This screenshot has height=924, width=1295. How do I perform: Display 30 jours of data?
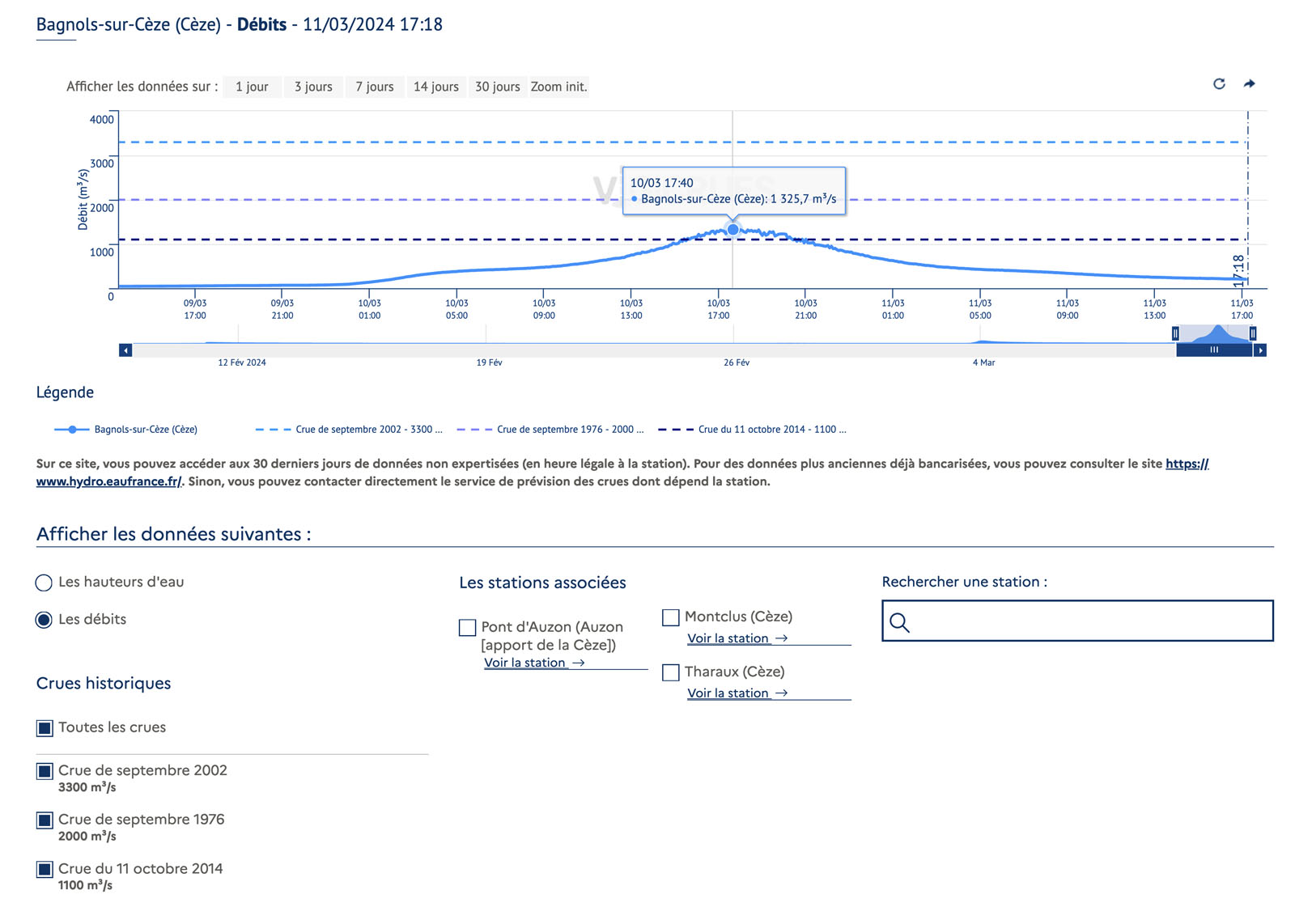497,87
